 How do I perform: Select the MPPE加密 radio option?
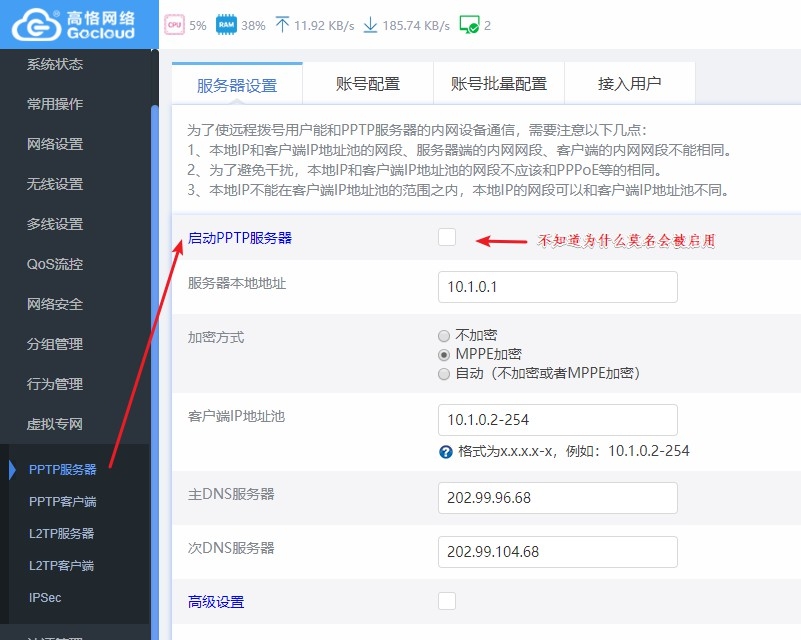[444, 354]
